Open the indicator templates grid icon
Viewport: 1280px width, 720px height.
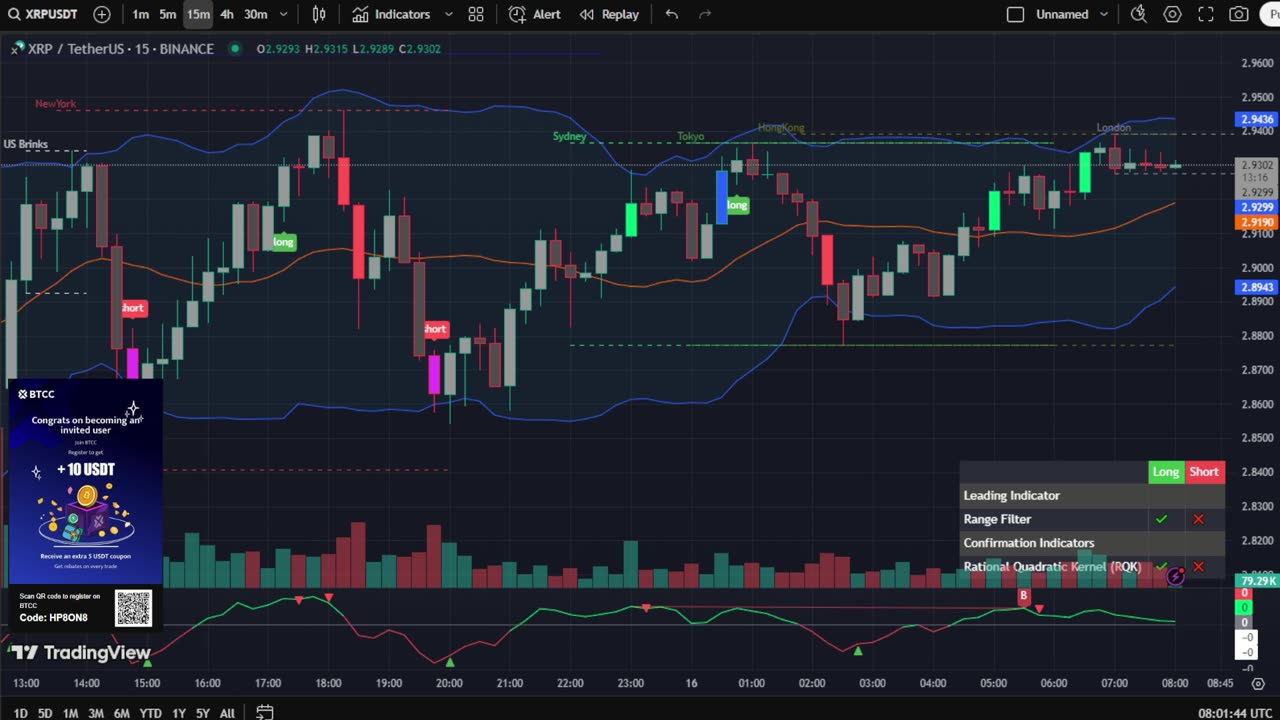476,14
